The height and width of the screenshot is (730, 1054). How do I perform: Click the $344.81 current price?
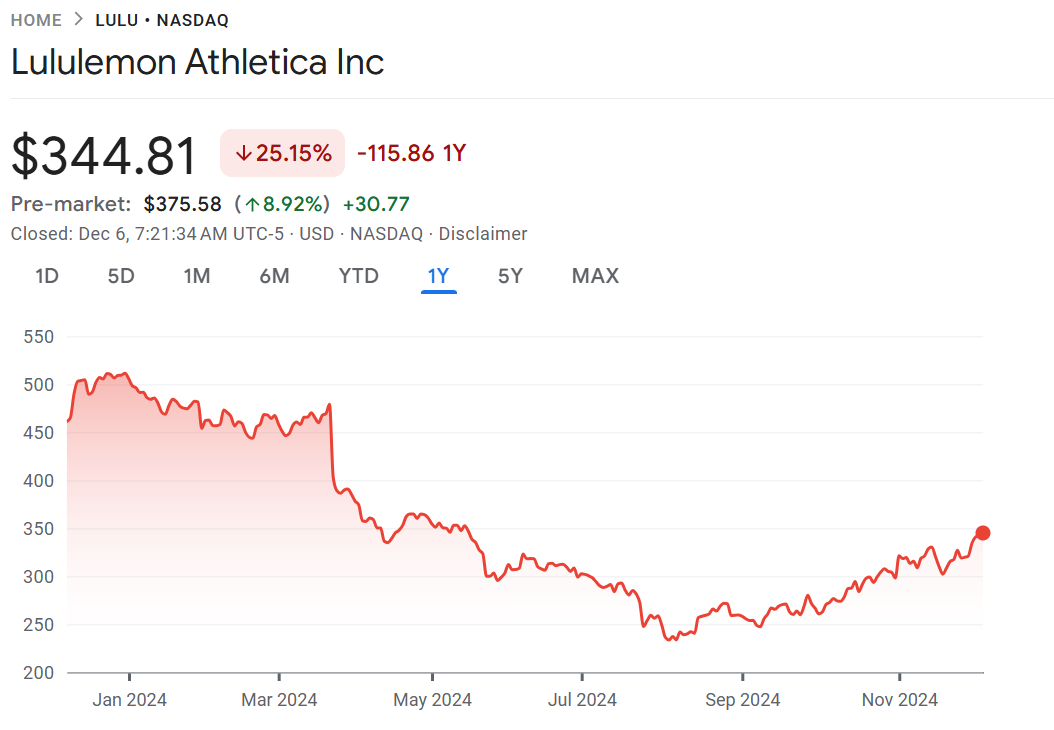click(x=105, y=156)
